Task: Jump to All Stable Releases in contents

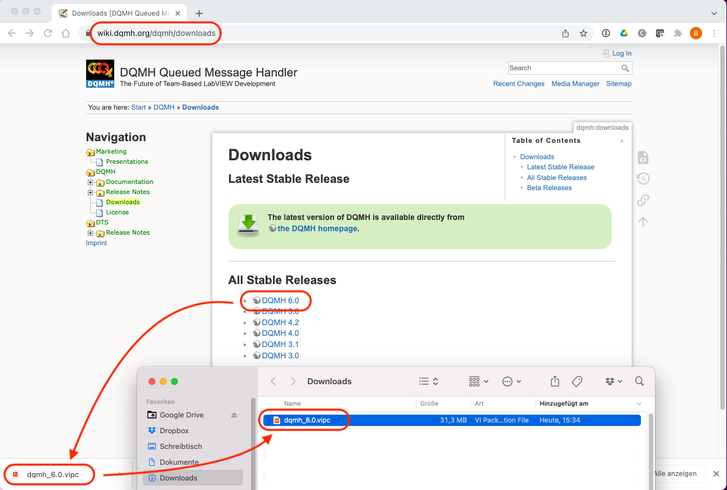Action: (556, 178)
